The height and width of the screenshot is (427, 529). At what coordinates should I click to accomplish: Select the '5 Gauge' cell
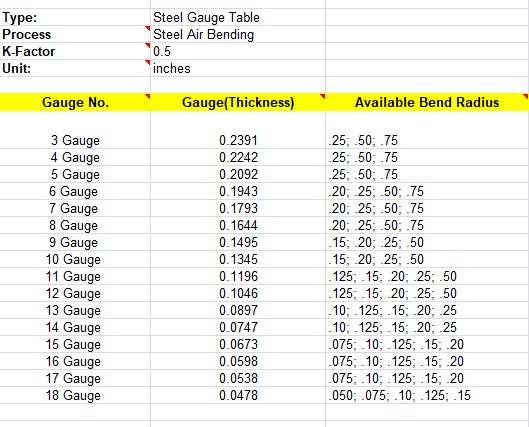pos(75,174)
